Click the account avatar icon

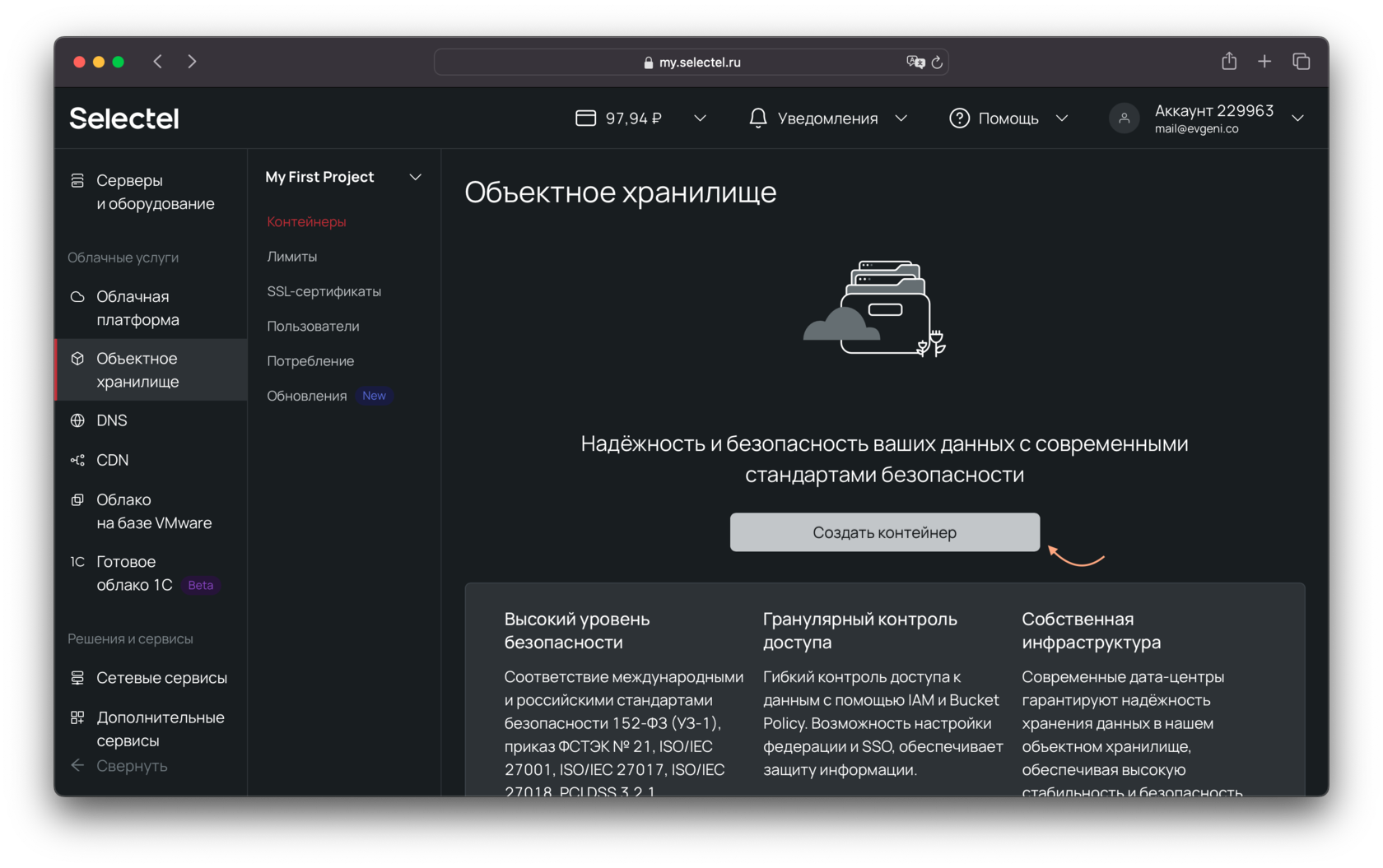coord(1124,118)
